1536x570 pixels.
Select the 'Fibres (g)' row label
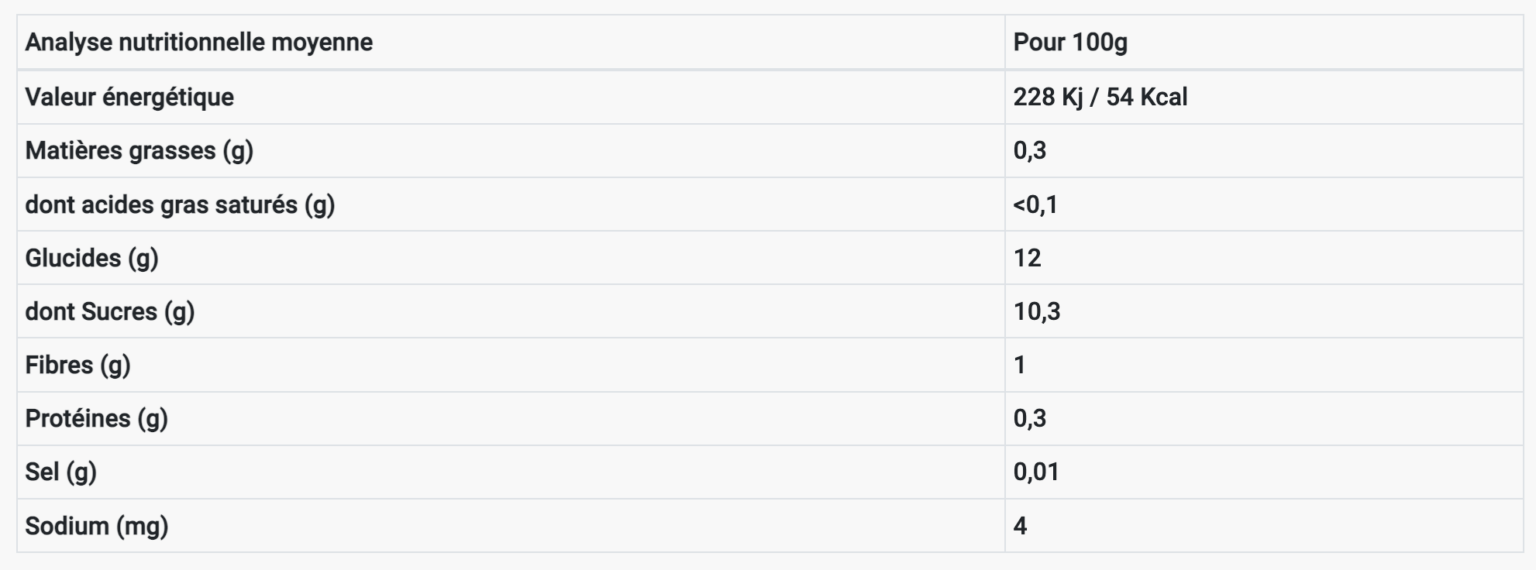click(78, 365)
